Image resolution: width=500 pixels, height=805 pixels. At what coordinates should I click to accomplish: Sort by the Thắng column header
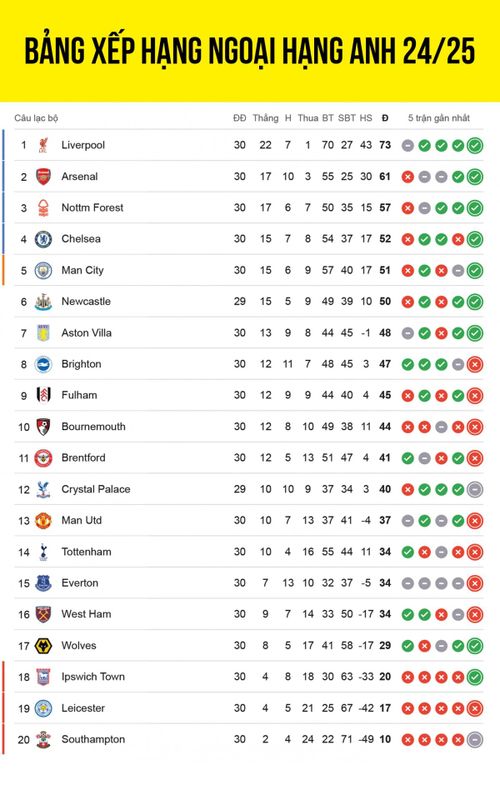pyautogui.click(x=265, y=118)
